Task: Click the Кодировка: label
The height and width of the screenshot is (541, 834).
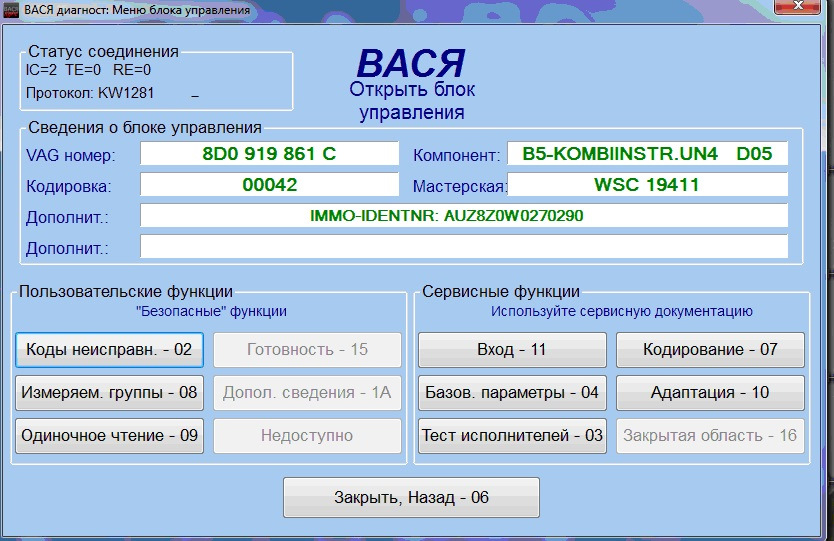Action: 69,187
